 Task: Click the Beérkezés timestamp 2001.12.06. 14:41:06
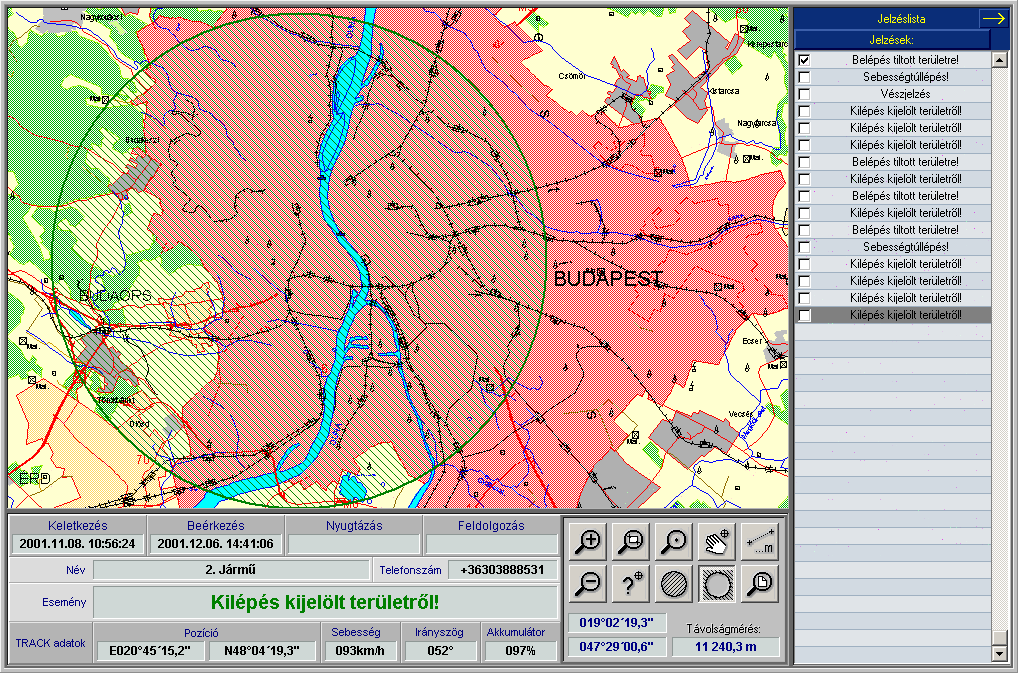pyautogui.click(x=216, y=544)
